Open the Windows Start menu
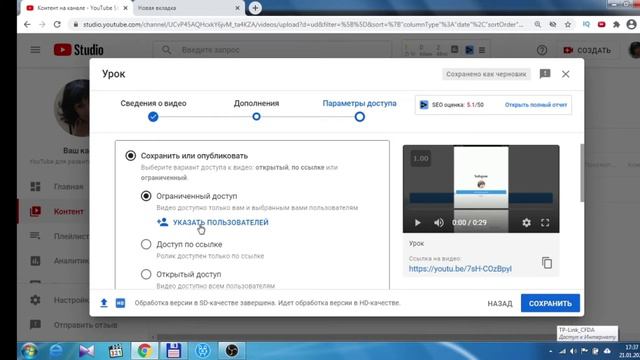Image resolution: width=640 pixels, height=360 pixels. pyautogui.click(x=29, y=351)
